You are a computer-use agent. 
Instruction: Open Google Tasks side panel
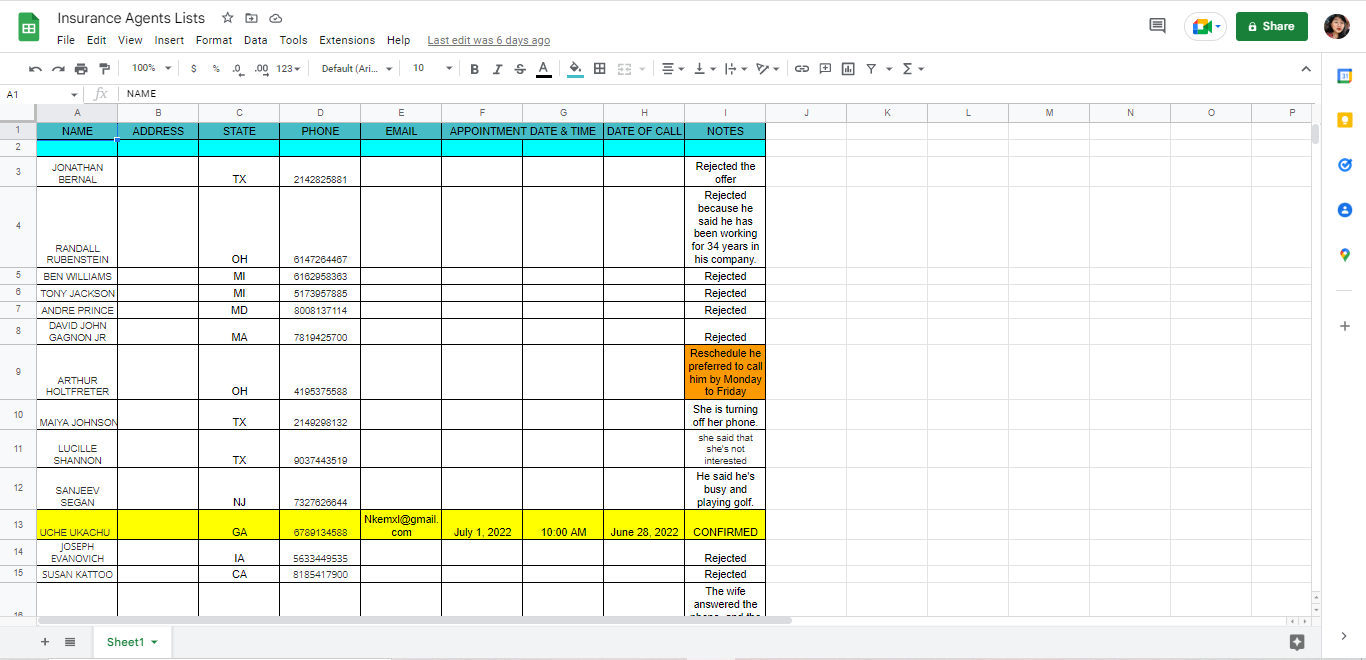[1345, 165]
